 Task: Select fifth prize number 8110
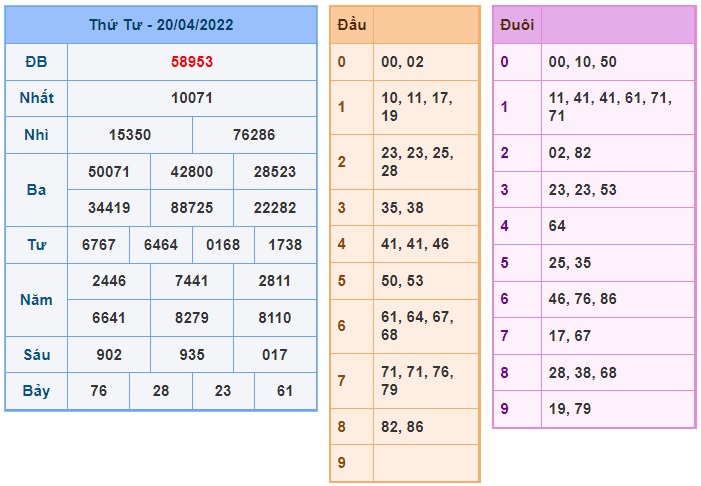pos(275,318)
